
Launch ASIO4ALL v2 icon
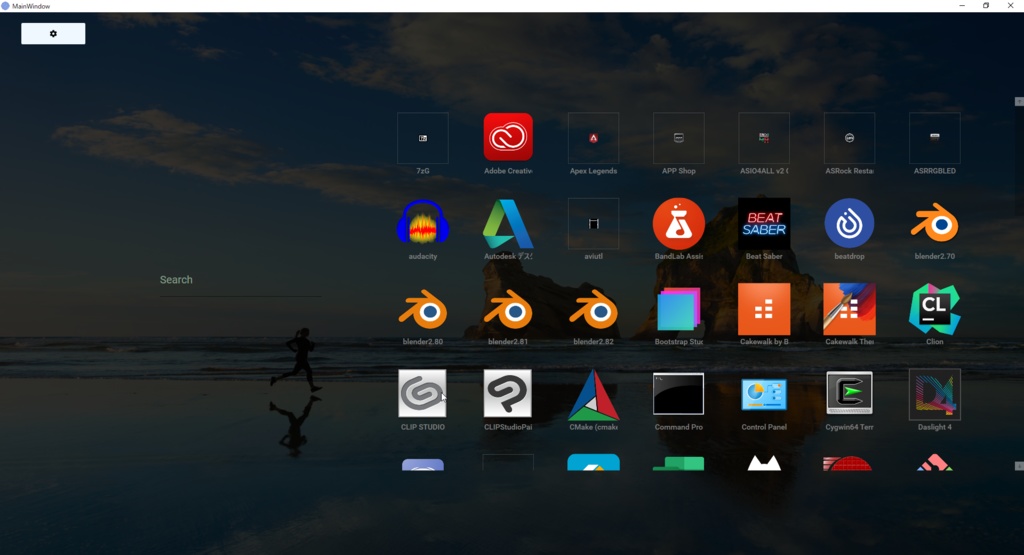(764, 138)
